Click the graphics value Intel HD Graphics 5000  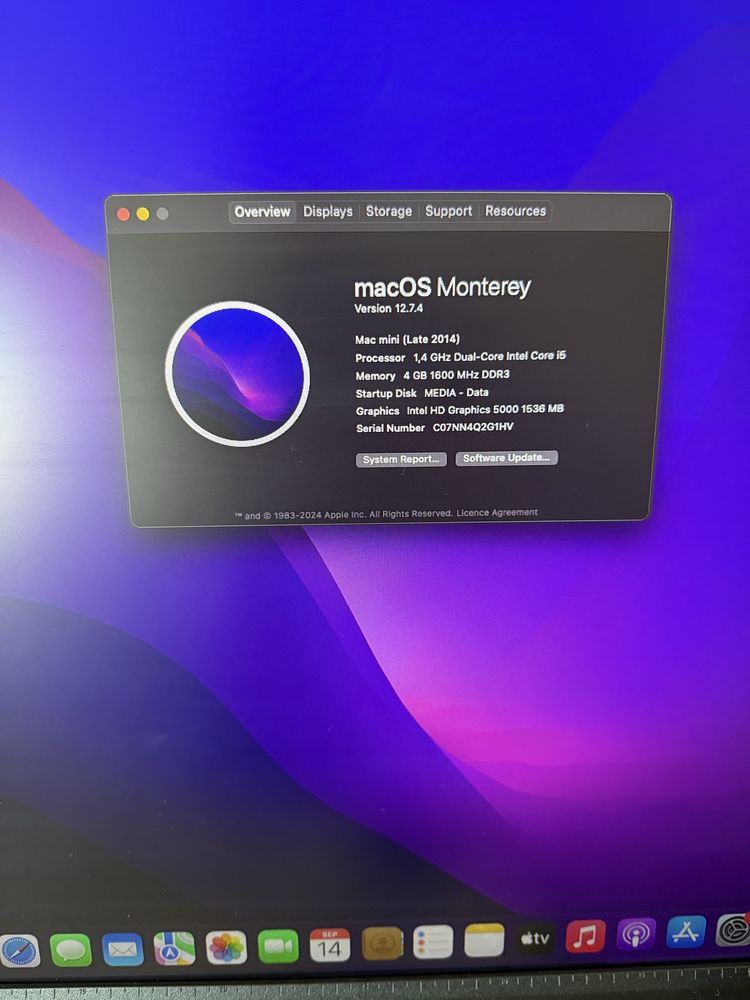pyautogui.click(x=485, y=409)
